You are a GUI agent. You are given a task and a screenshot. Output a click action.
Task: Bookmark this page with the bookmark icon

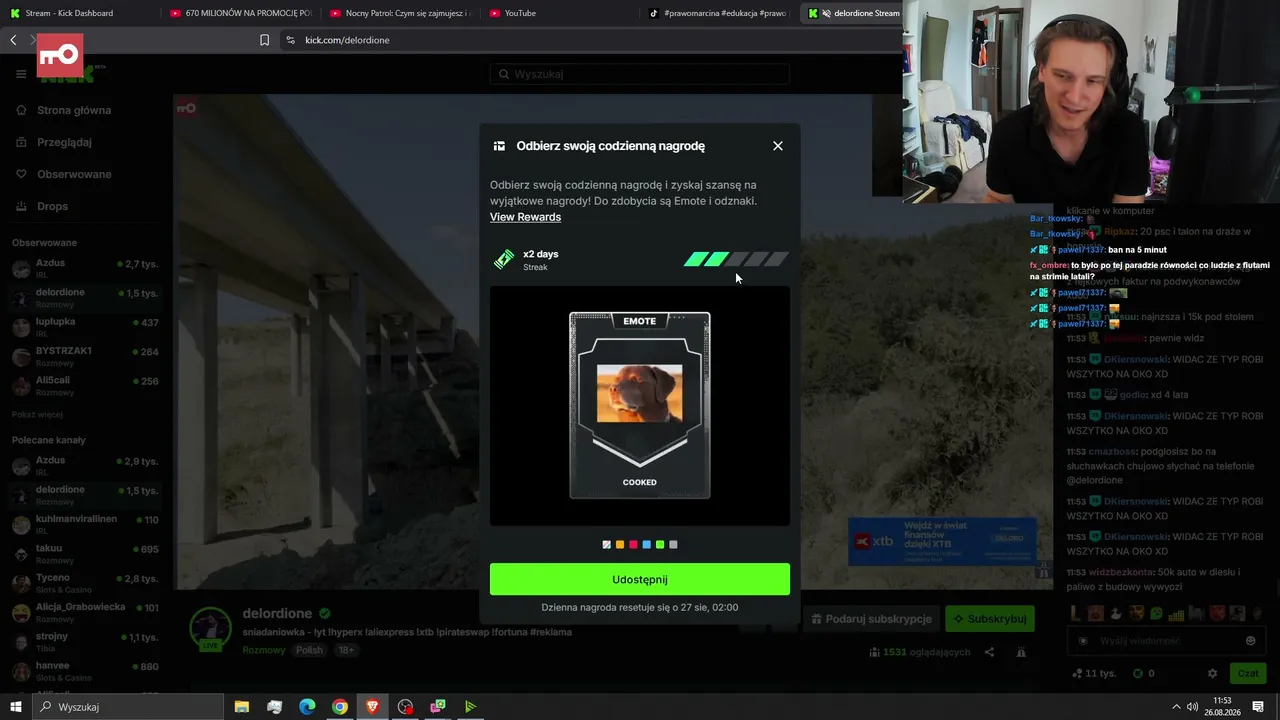click(x=264, y=40)
